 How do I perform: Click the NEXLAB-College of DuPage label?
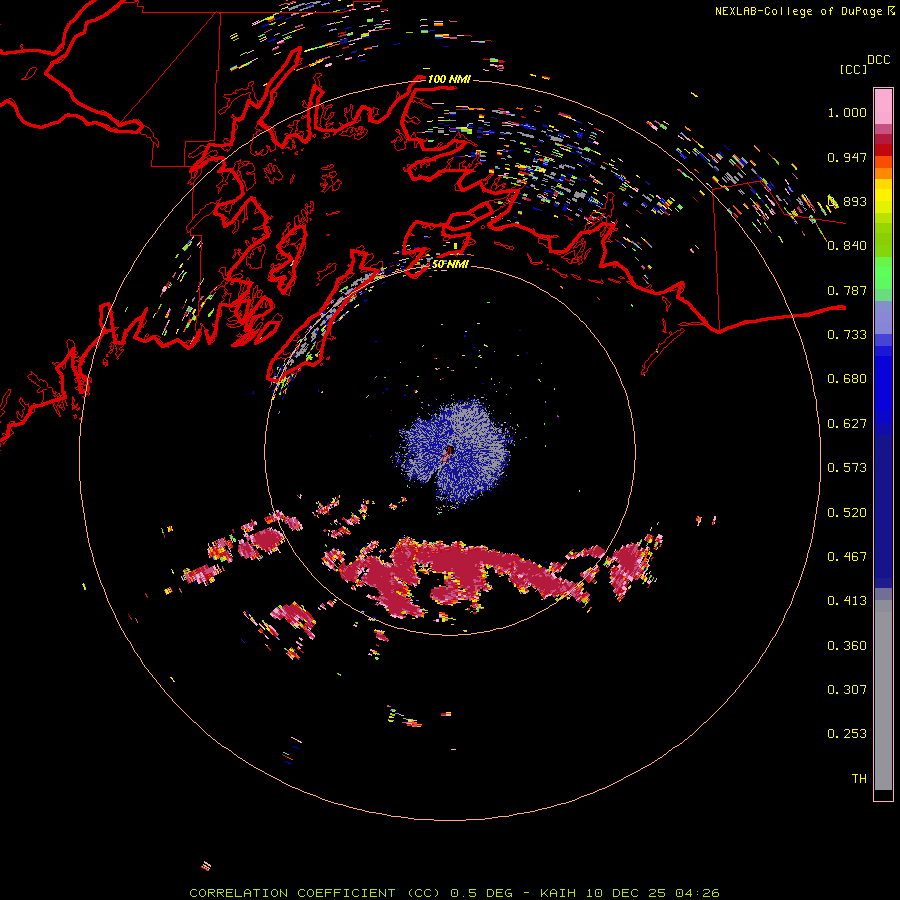pyautogui.click(x=798, y=11)
